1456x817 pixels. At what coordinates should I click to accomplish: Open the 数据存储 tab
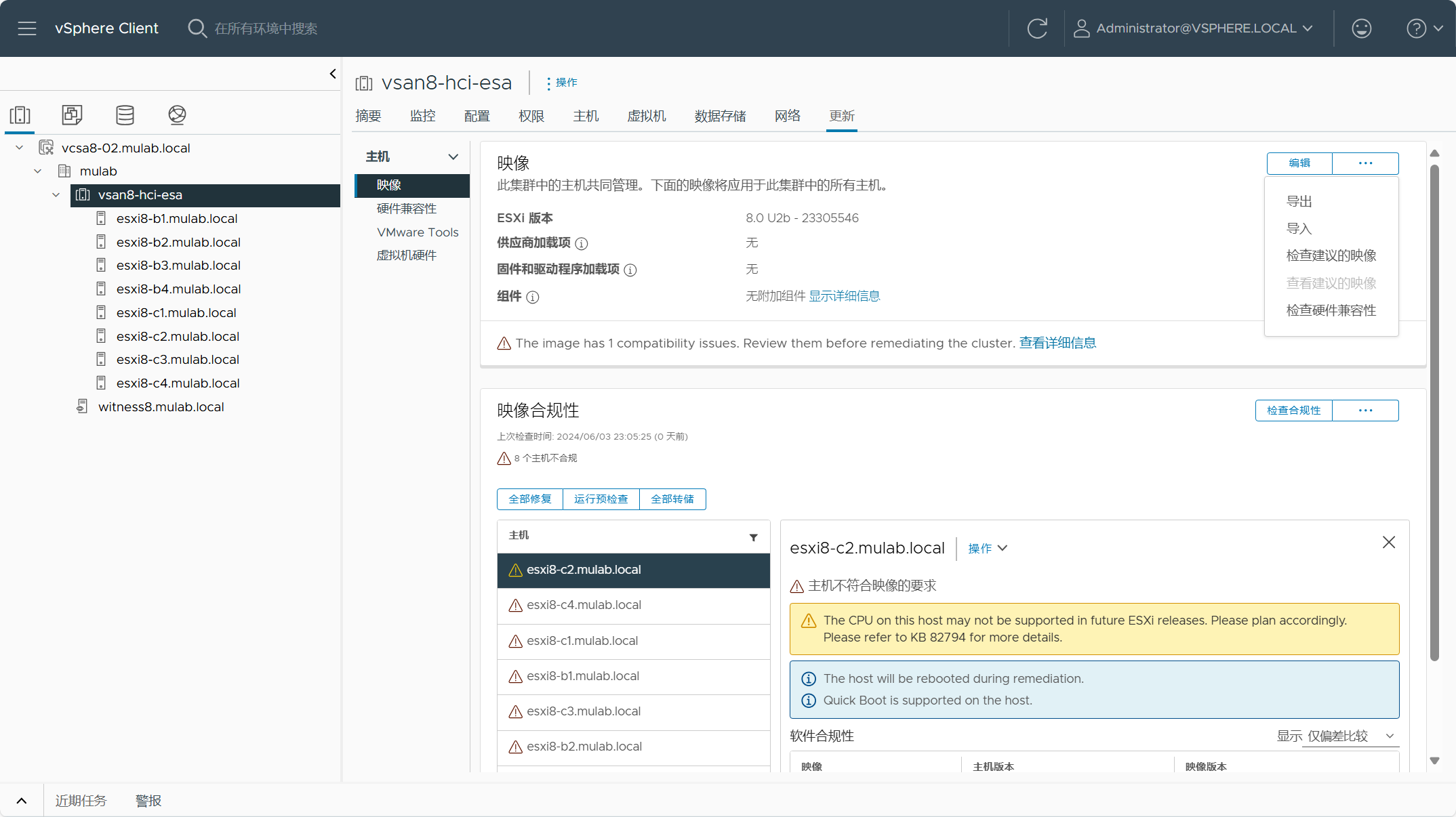click(720, 116)
